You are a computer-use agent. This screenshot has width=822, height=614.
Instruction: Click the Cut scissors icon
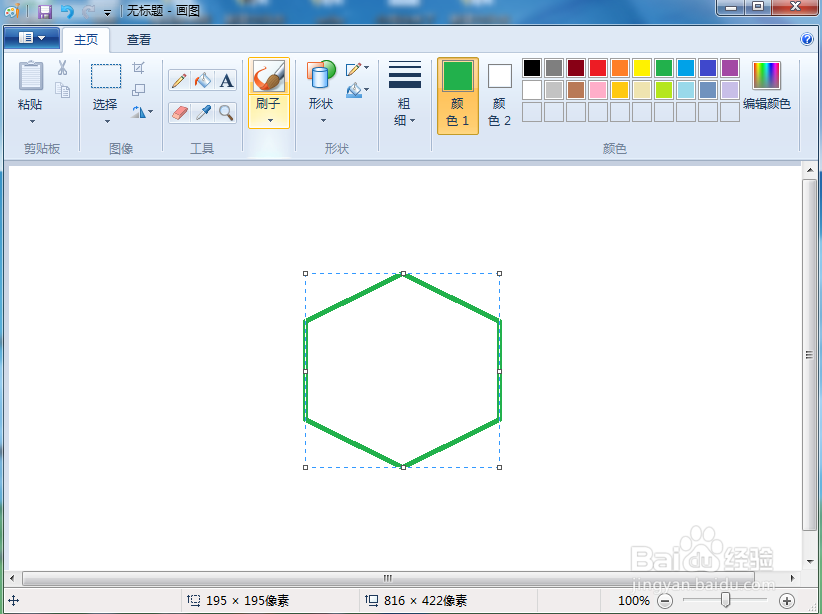(62, 68)
